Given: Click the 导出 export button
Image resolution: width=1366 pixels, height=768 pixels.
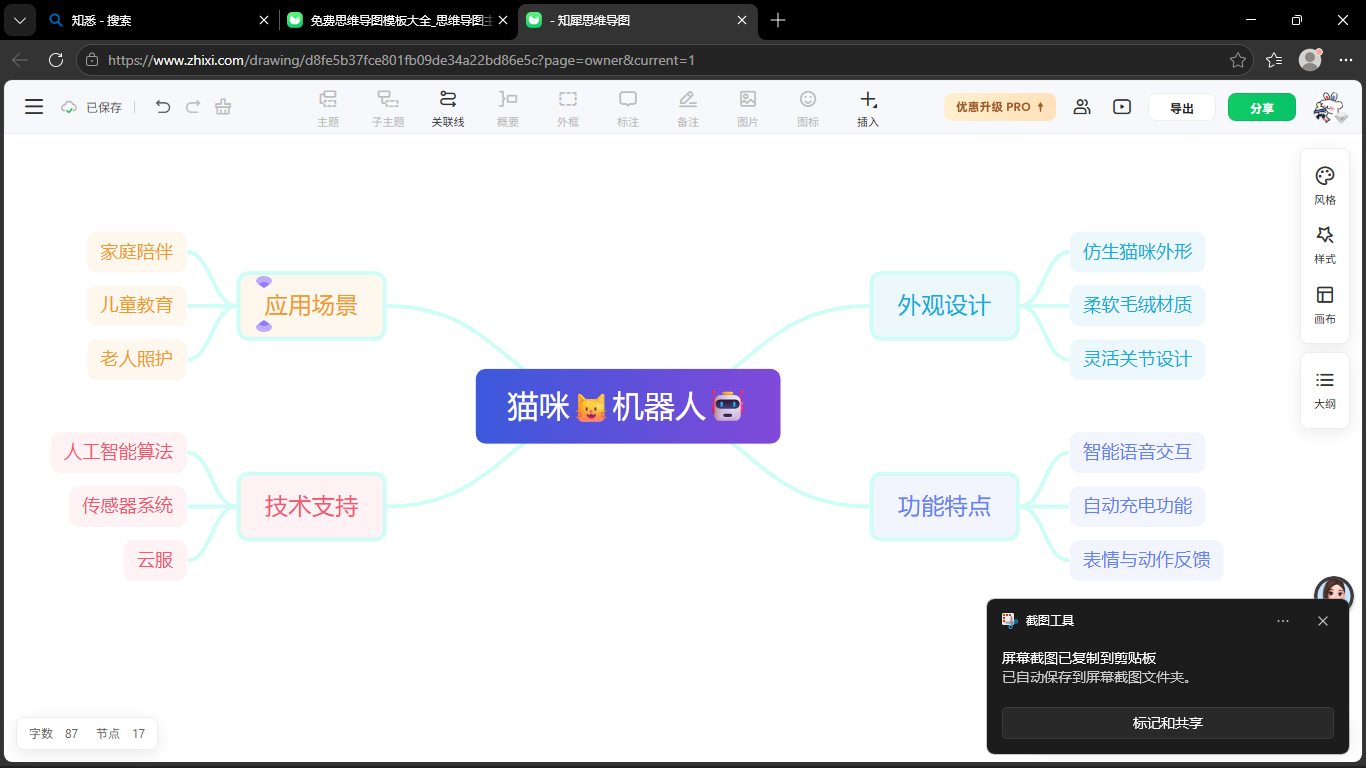Looking at the screenshot, I should [1182, 107].
